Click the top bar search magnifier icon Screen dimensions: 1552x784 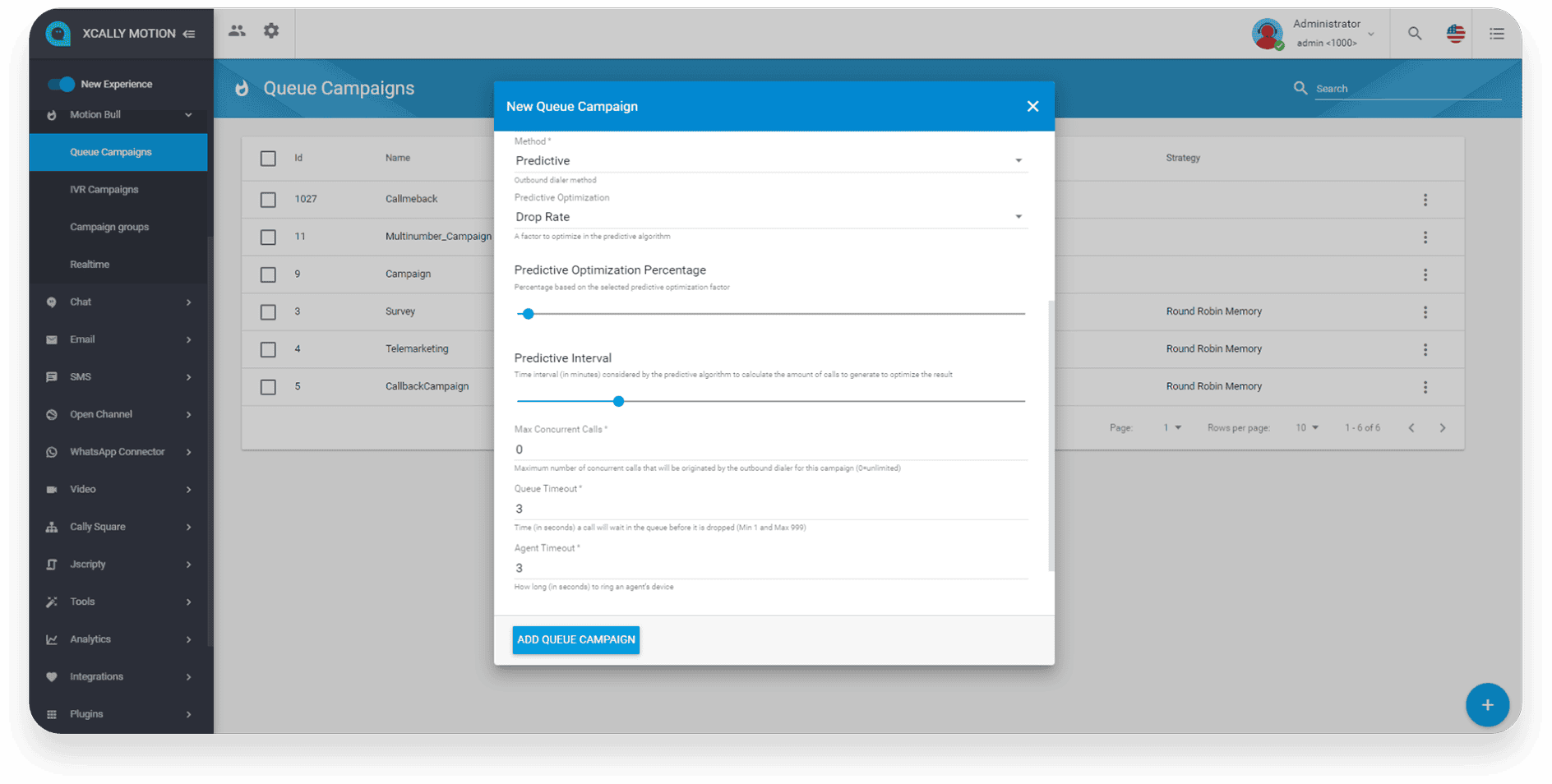[x=1415, y=34]
